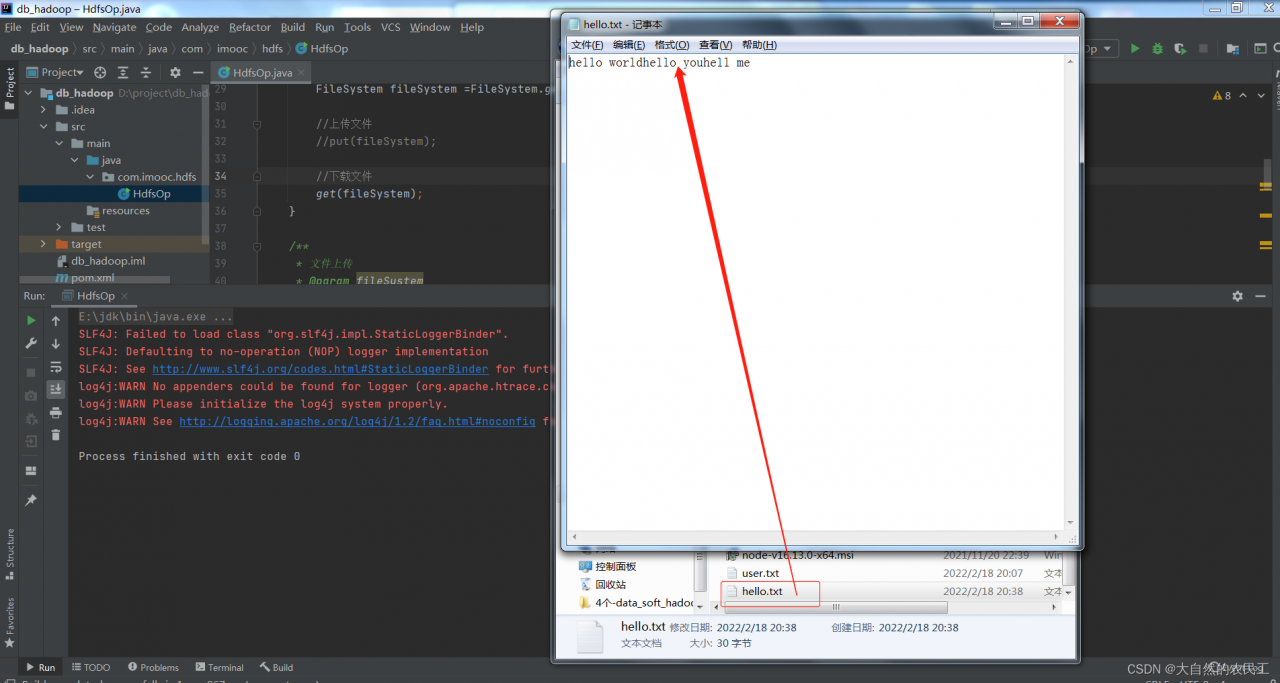The image size is (1280, 683).
Task: Hide the Project panel with minus icon
Action: 198,72
